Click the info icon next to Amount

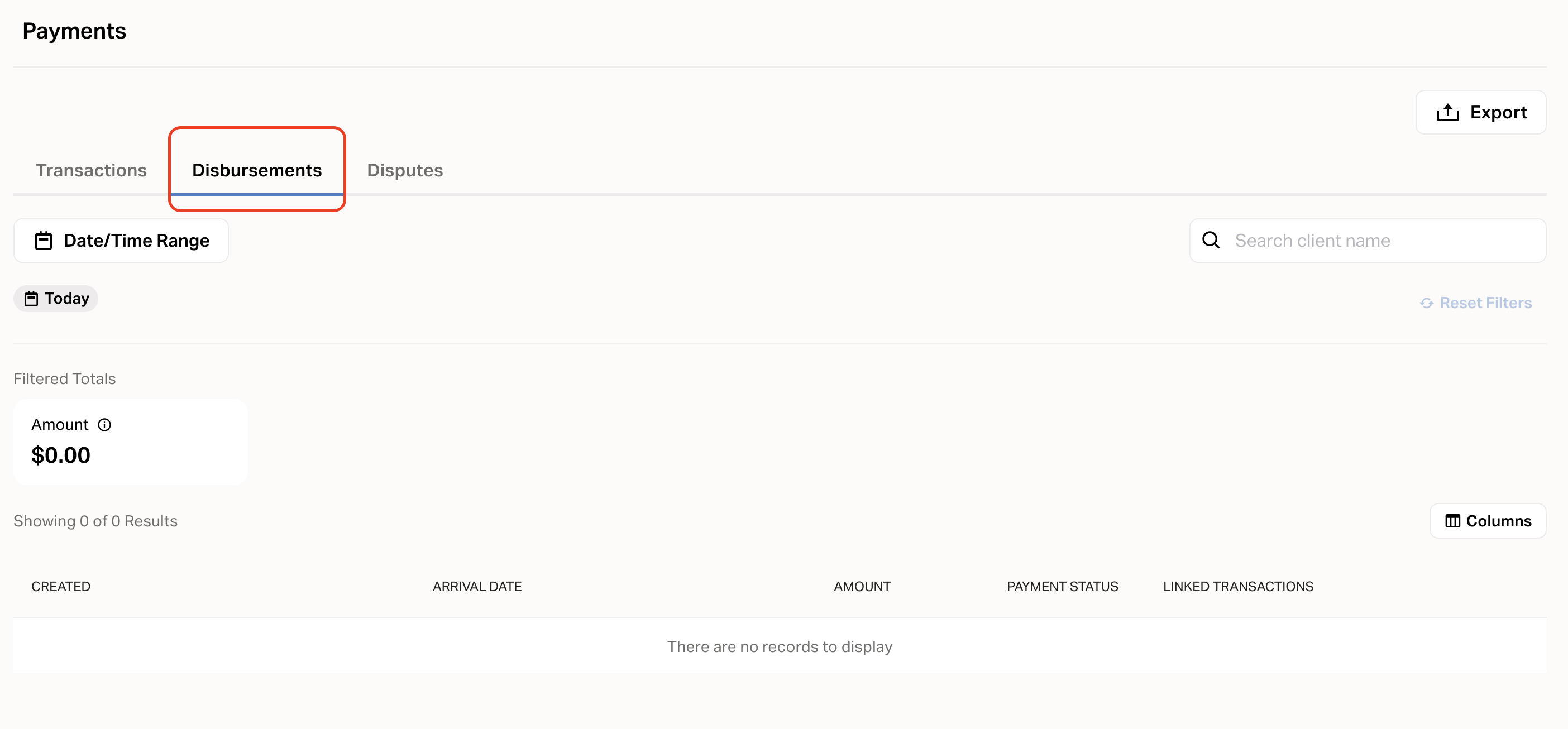point(104,425)
